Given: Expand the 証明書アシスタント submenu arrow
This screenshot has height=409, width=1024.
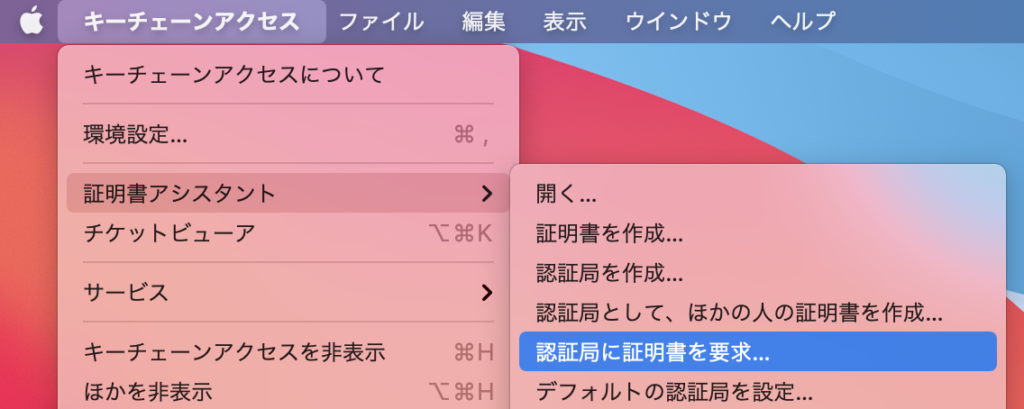Looking at the screenshot, I should (487, 192).
